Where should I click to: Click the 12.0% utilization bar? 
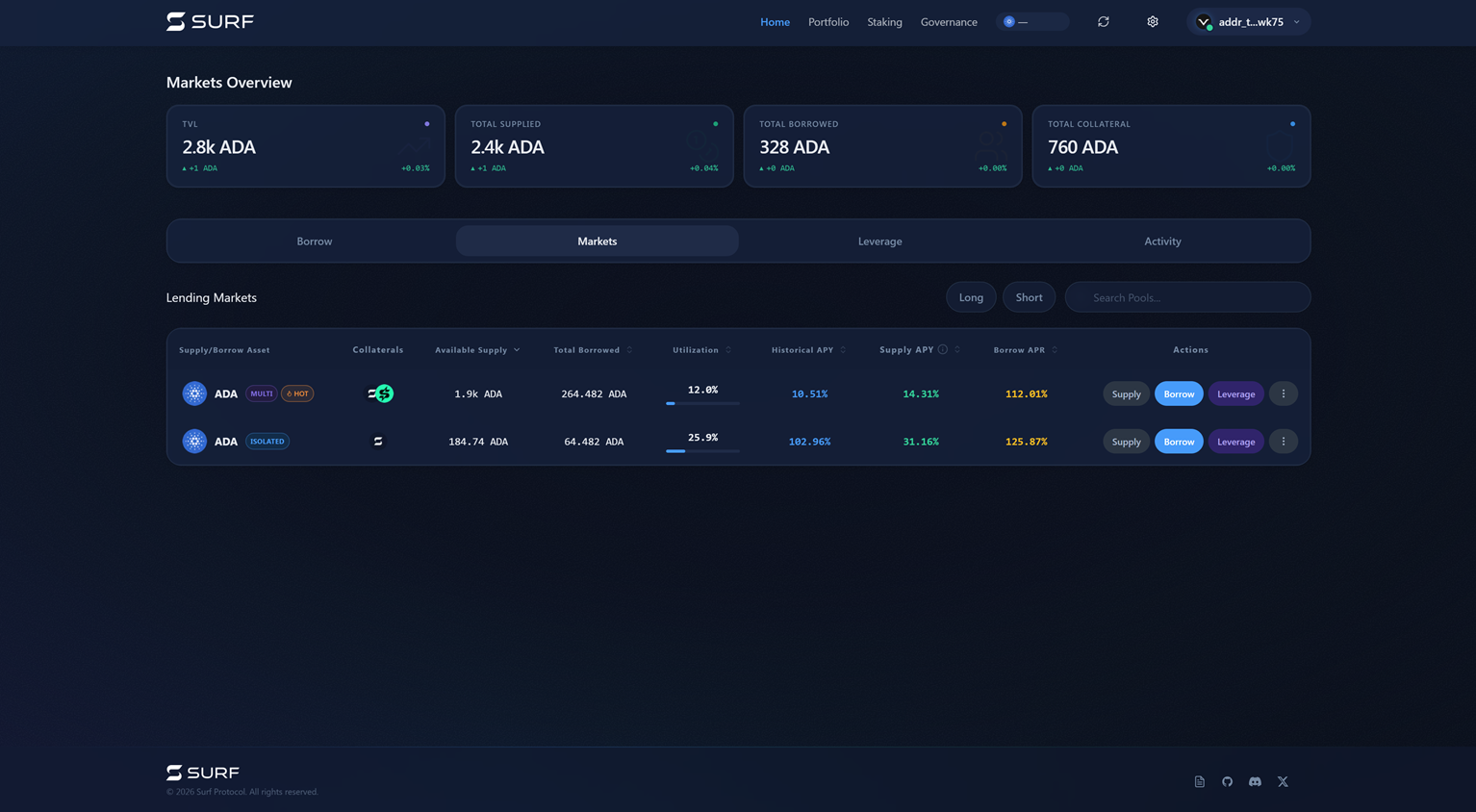(x=702, y=403)
